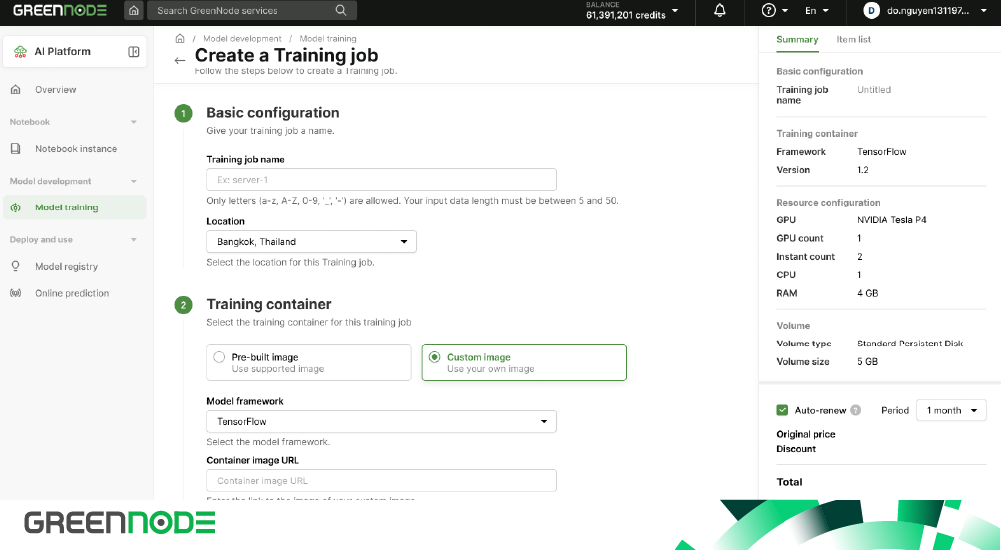The image size is (1001, 550).
Task: Open the Period dropdown set to 1 month
Action: click(x=951, y=410)
